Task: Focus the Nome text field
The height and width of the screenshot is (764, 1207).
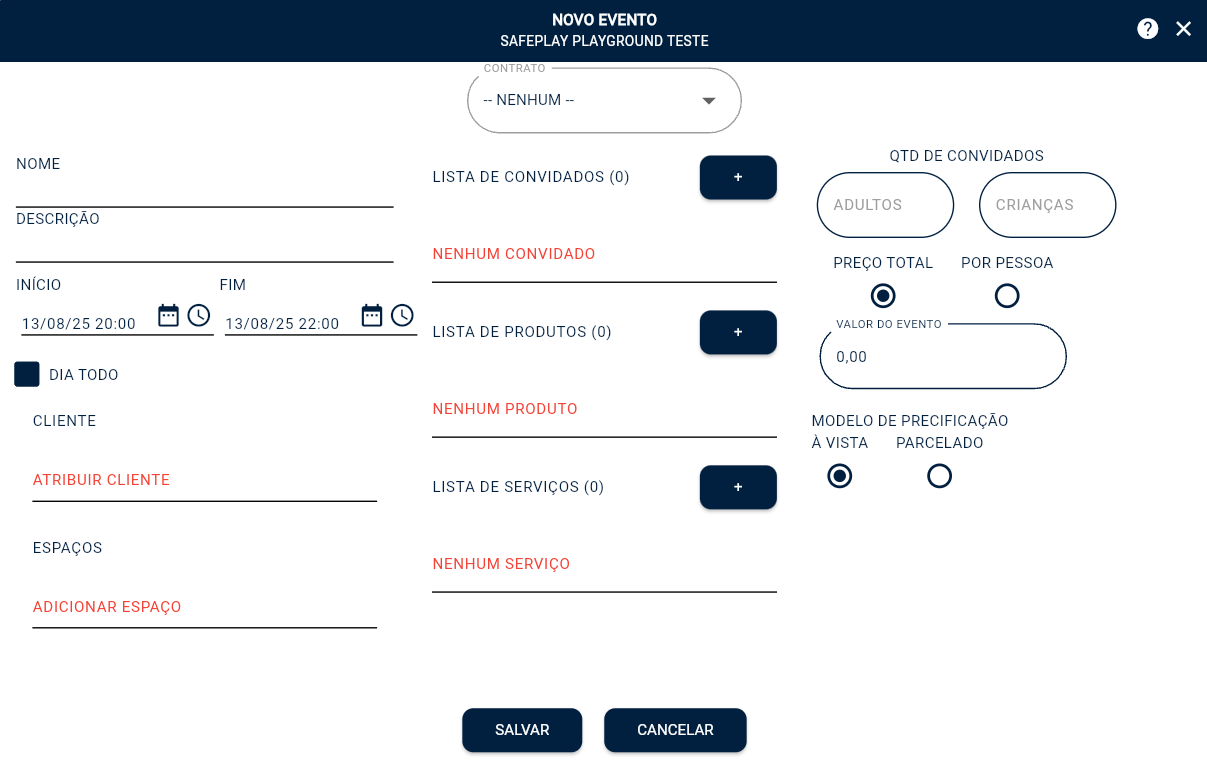Action: point(204,190)
